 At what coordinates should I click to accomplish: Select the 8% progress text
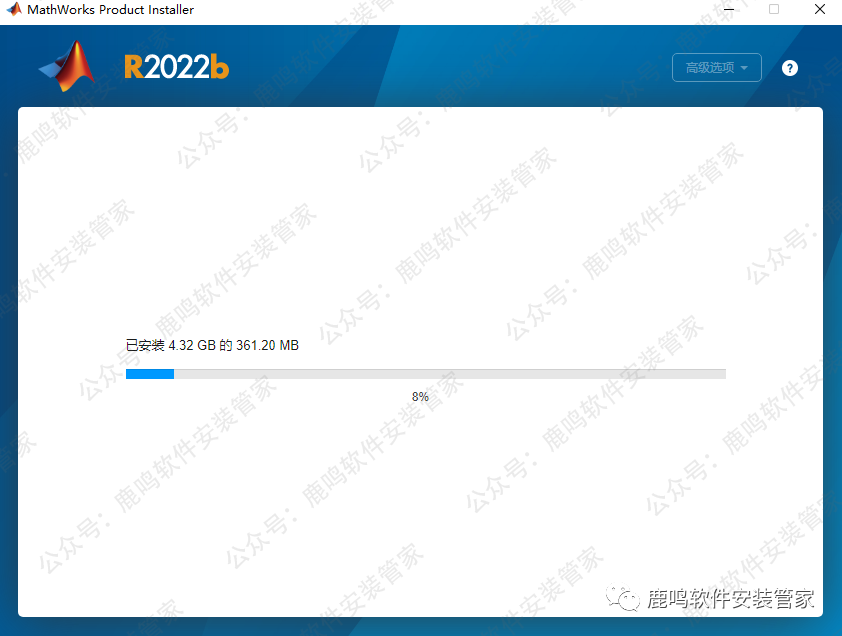coord(420,396)
